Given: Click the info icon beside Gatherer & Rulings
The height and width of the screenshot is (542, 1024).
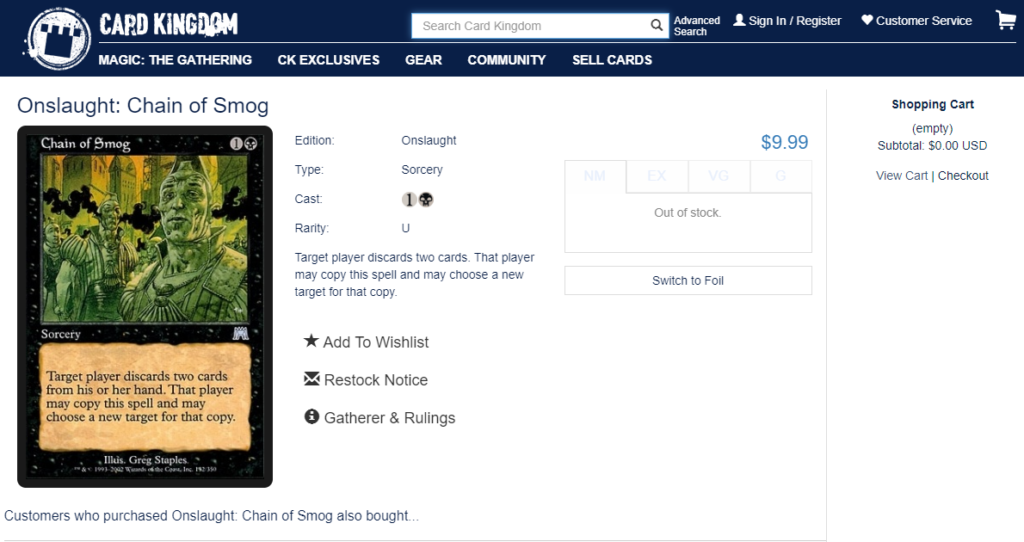Looking at the screenshot, I should [x=312, y=417].
